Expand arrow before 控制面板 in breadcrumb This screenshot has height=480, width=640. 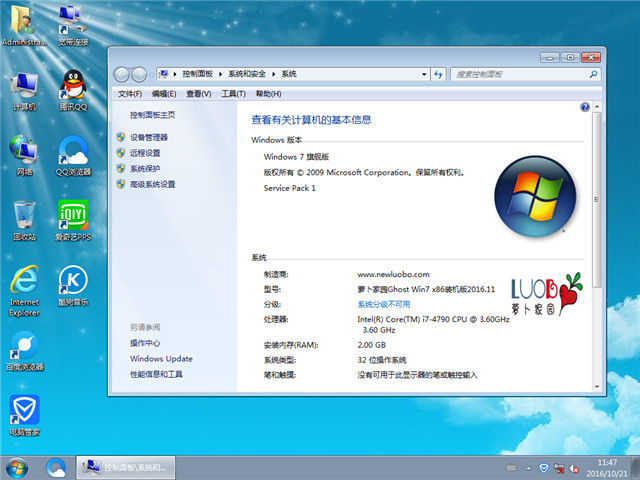pos(175,74)
